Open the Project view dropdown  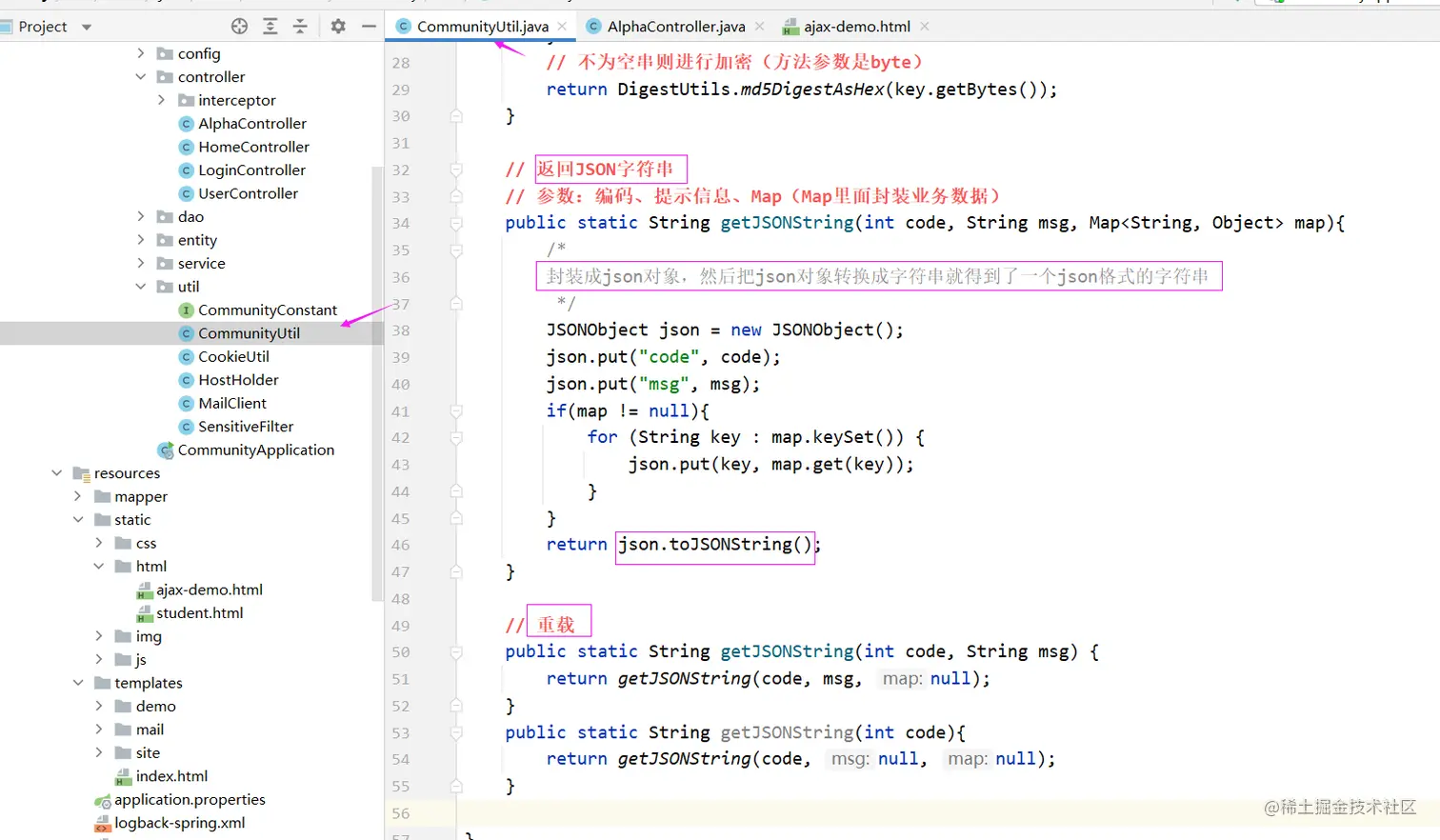(87, 27)
